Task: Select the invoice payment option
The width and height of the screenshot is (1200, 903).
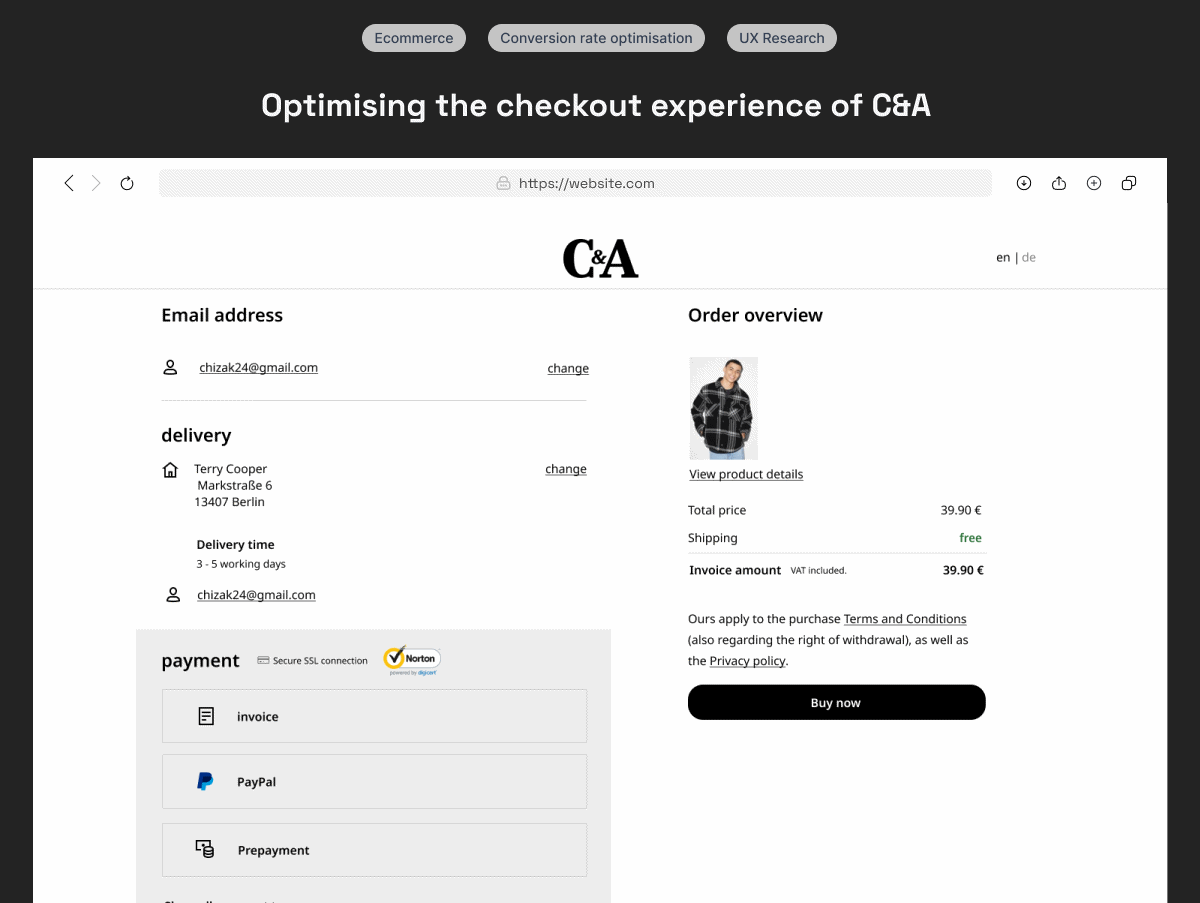Action: (374, 716)
